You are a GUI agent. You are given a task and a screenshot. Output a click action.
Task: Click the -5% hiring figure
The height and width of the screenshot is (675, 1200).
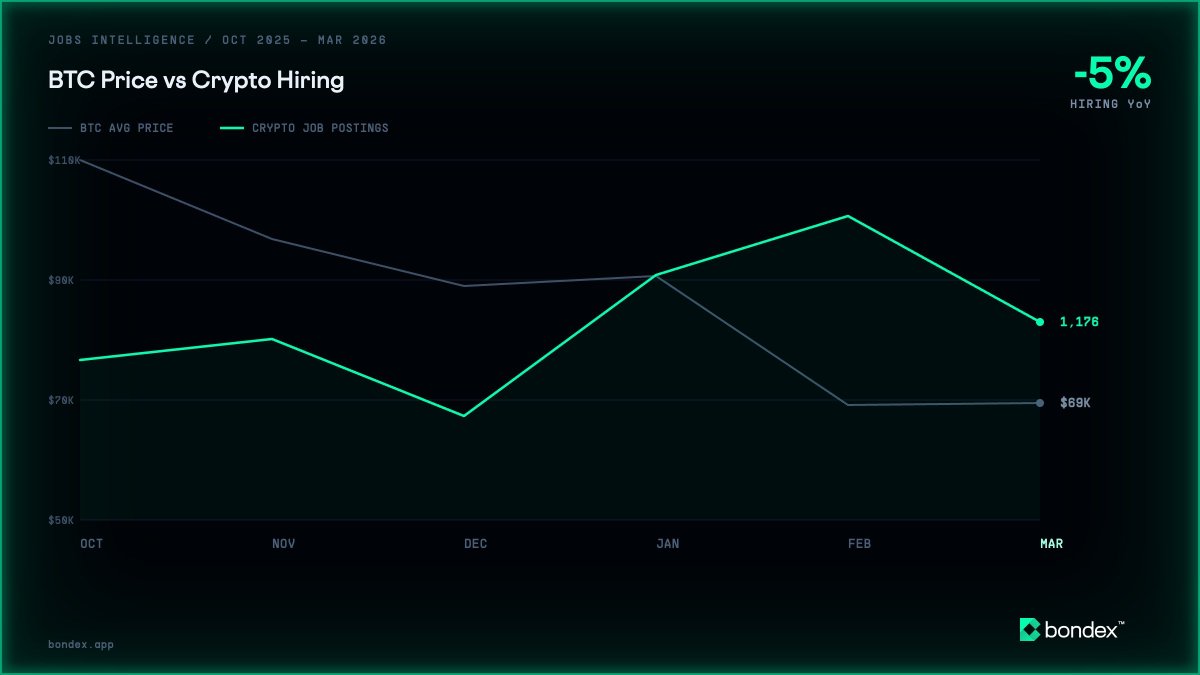1112,75
